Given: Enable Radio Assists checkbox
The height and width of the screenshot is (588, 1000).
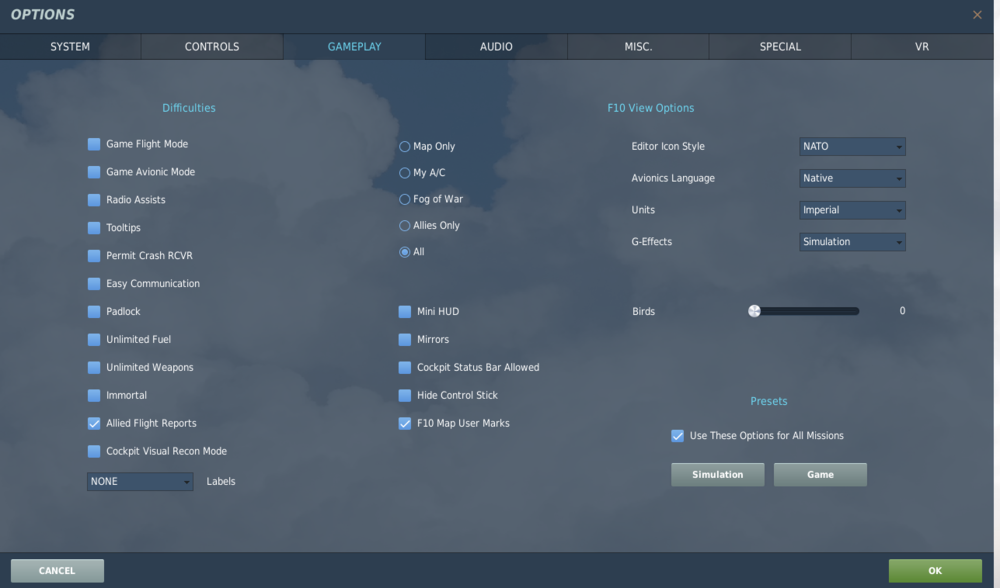Looking at the screenshot, I should [94, 200].
